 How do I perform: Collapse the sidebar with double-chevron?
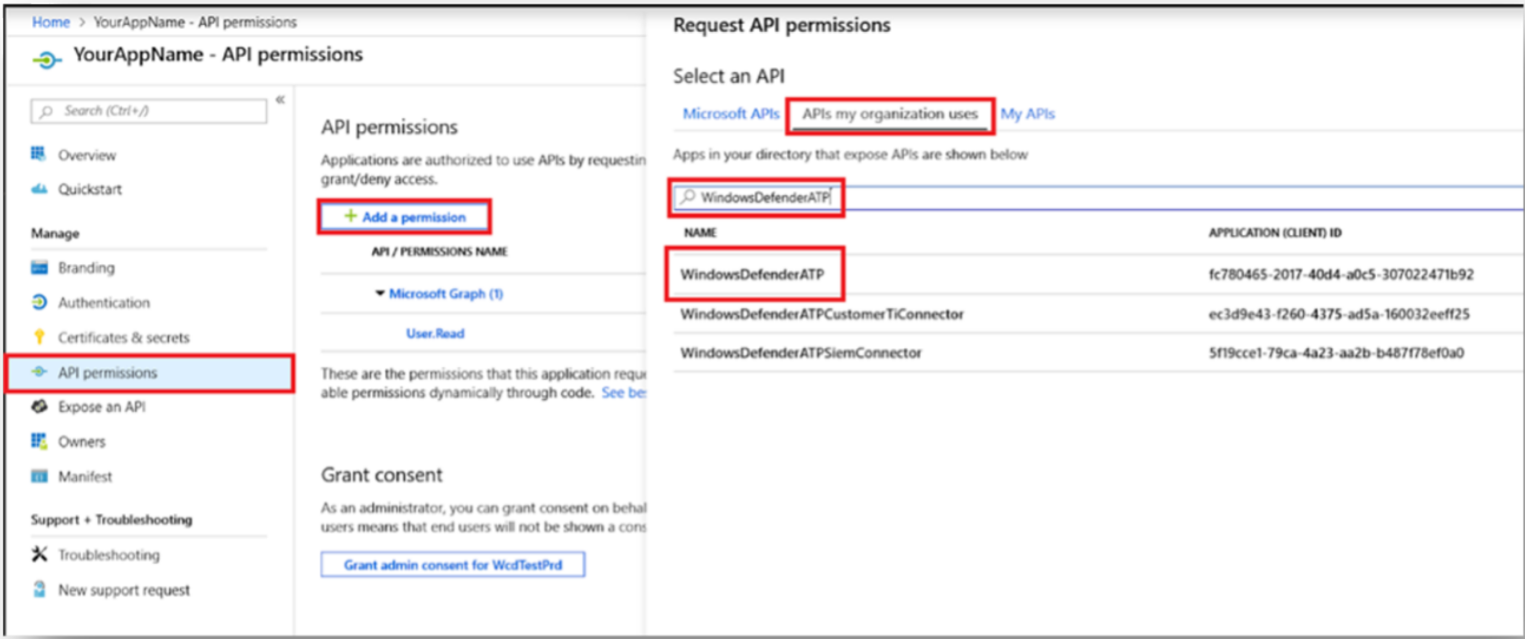[280, 99]
